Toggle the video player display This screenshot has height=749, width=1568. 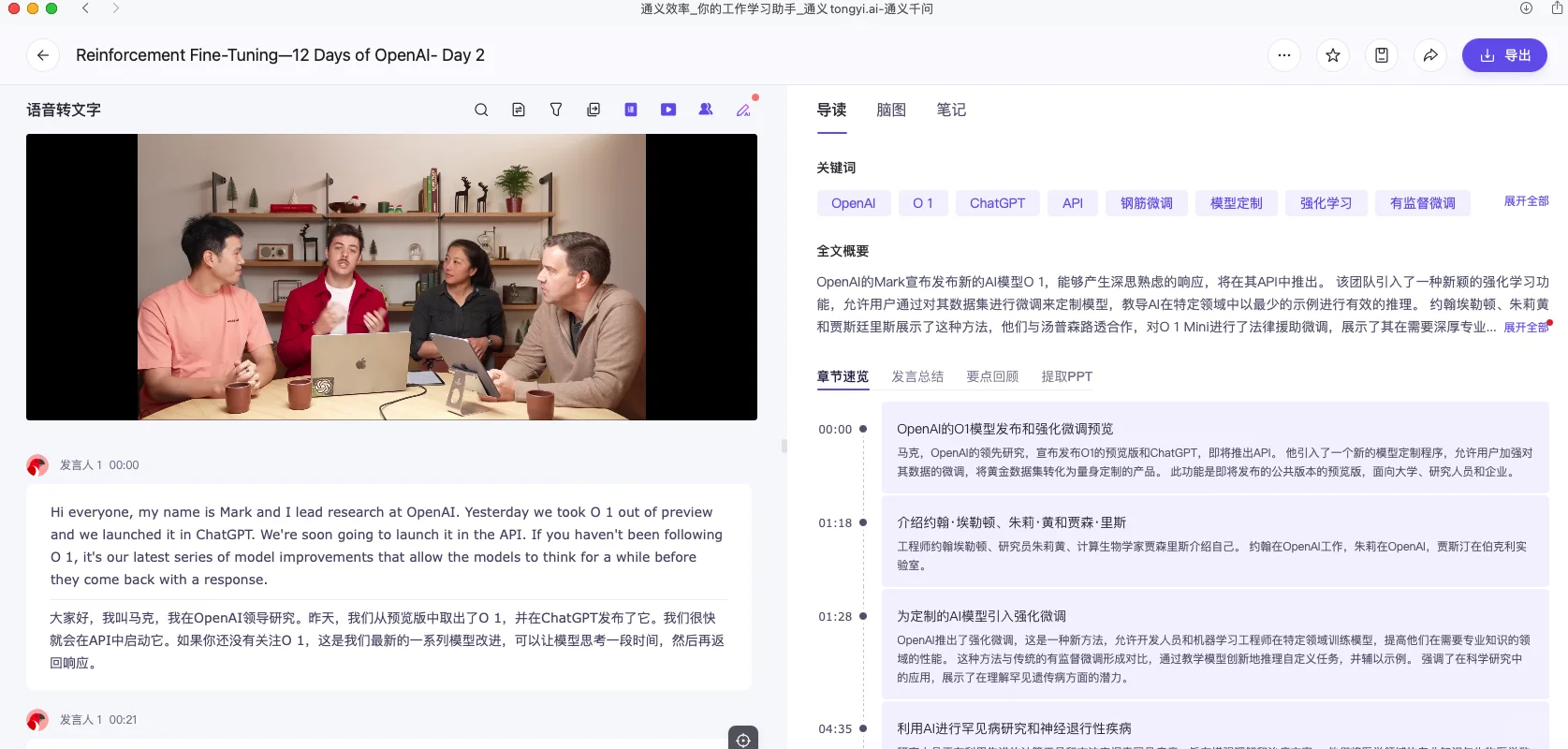click(668, 110)
